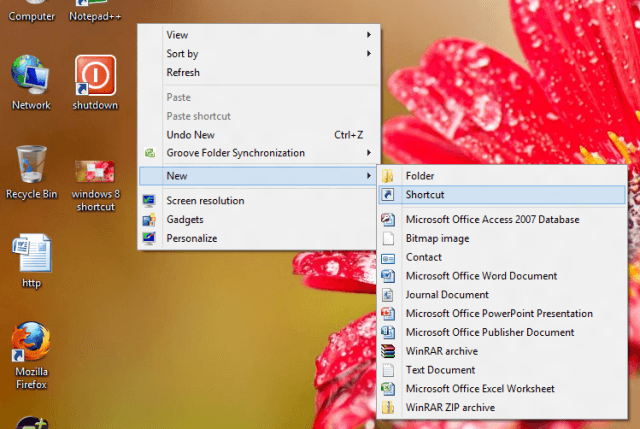Choose Groove Folder Synchronization entry
The image size is (640, 429).
click(259, 153)
